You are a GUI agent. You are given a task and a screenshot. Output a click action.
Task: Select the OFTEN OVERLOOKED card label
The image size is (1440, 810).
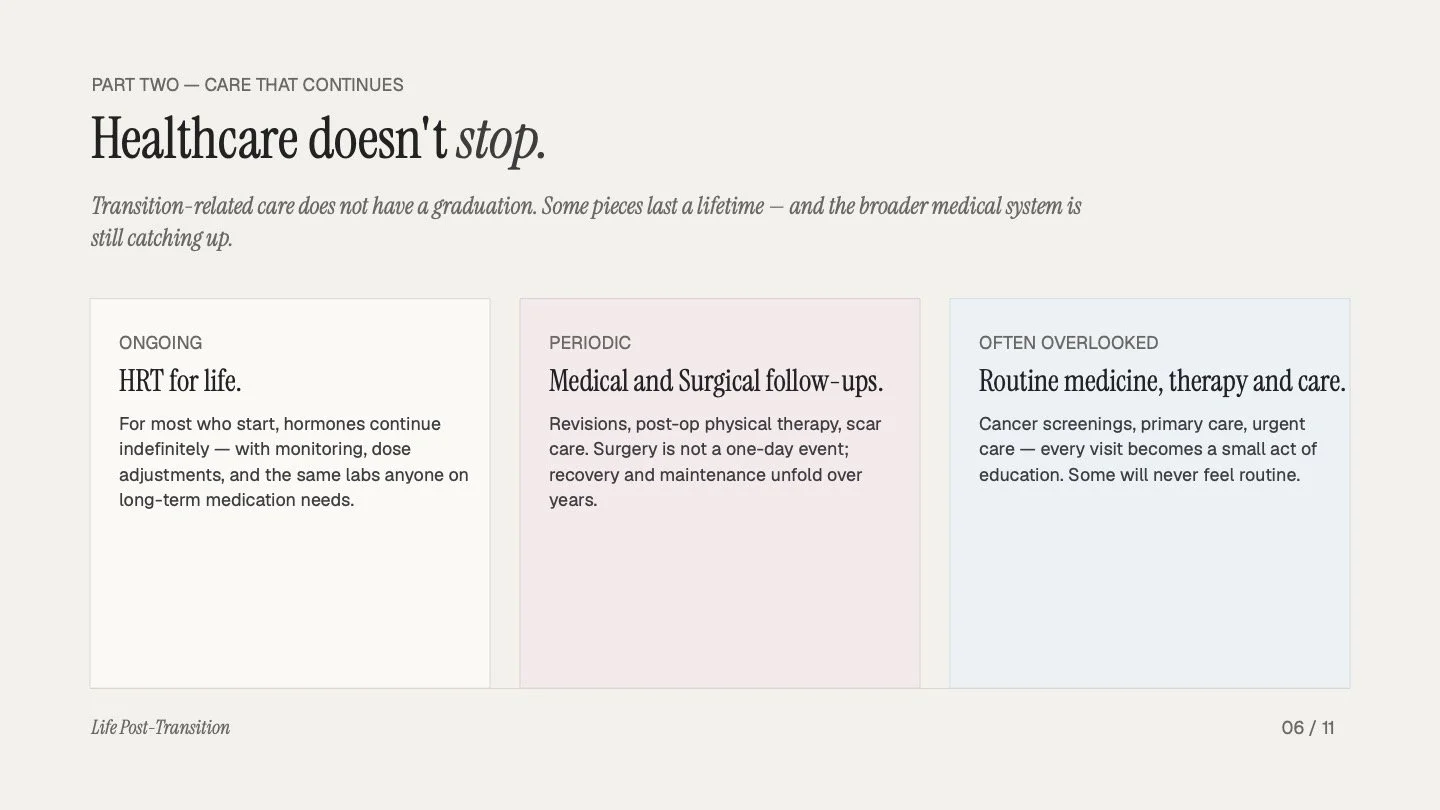click(x=1068, y=342)
